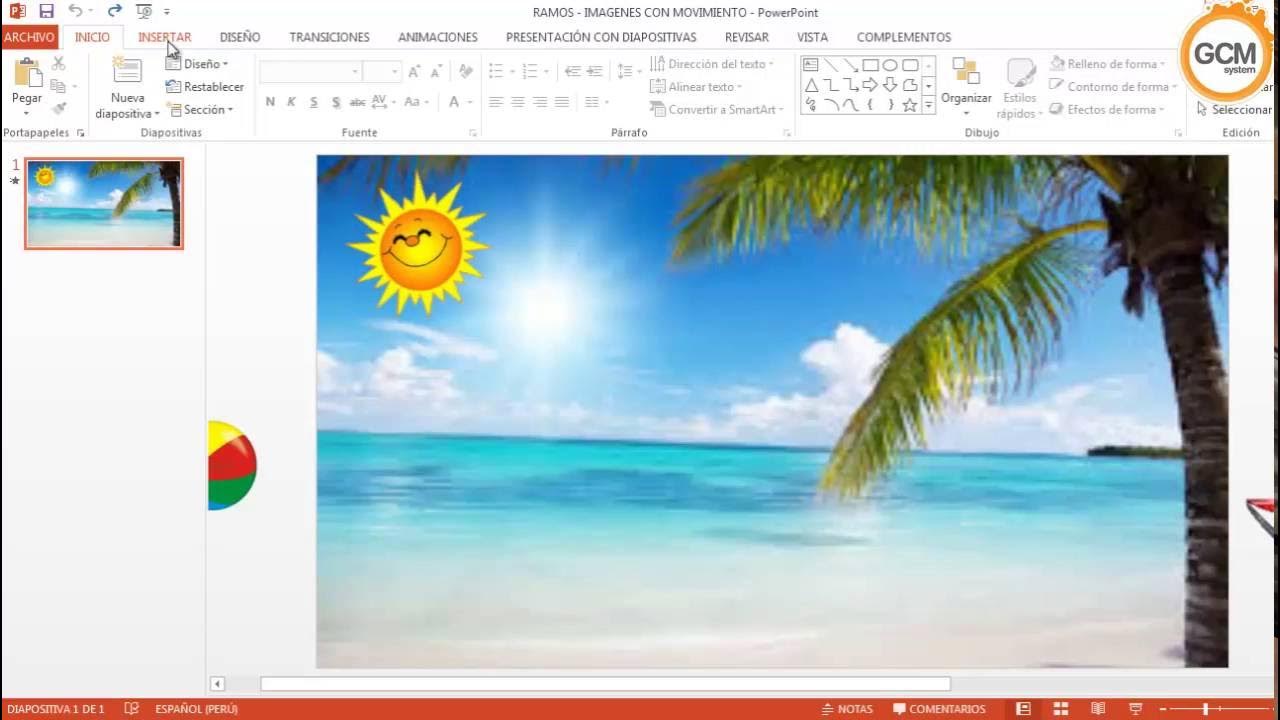Click the Pegar paste icon
This screenshot has height=720, width=1280.
[x=27, y=73]
